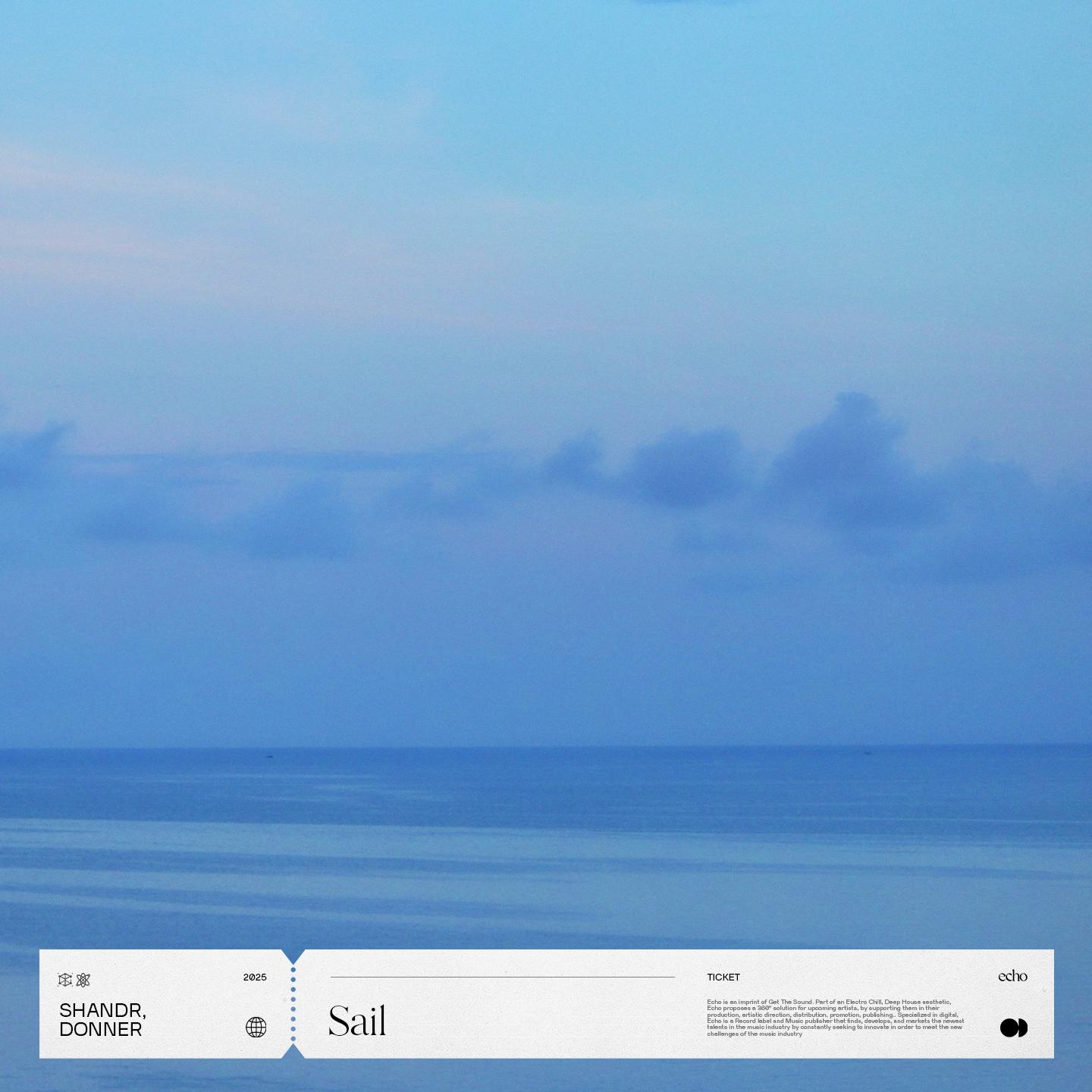Select the "SHANDR, DONNER" artist name
This screenshot has width=1092, height=1092.
102,1020
